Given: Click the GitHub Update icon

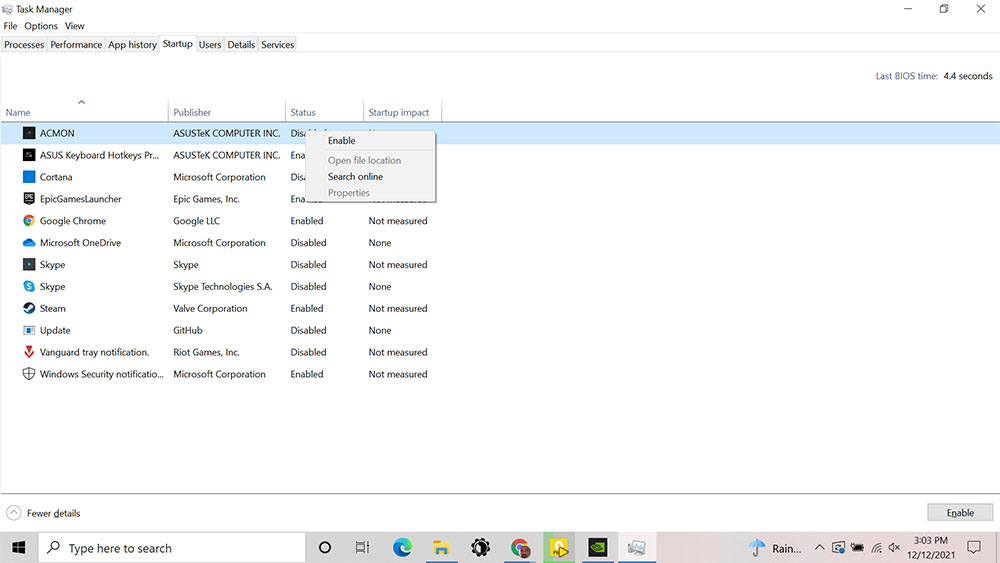Looking at the screenshot, I should [x=29, y=330].
